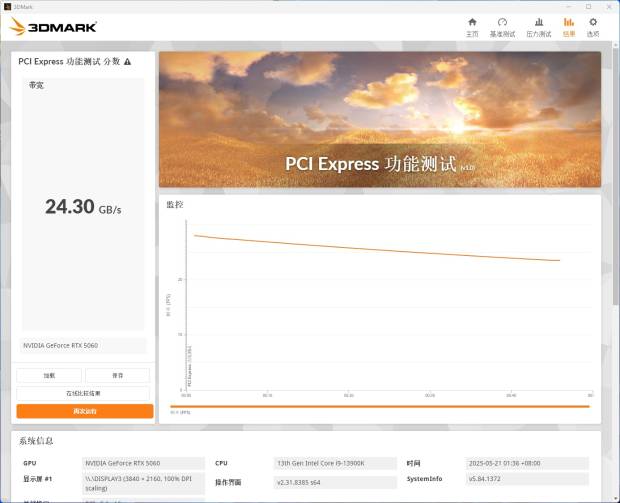Click the 加载 load button
The width and height of the screenshot is (620, 503).
pos(49,375)
